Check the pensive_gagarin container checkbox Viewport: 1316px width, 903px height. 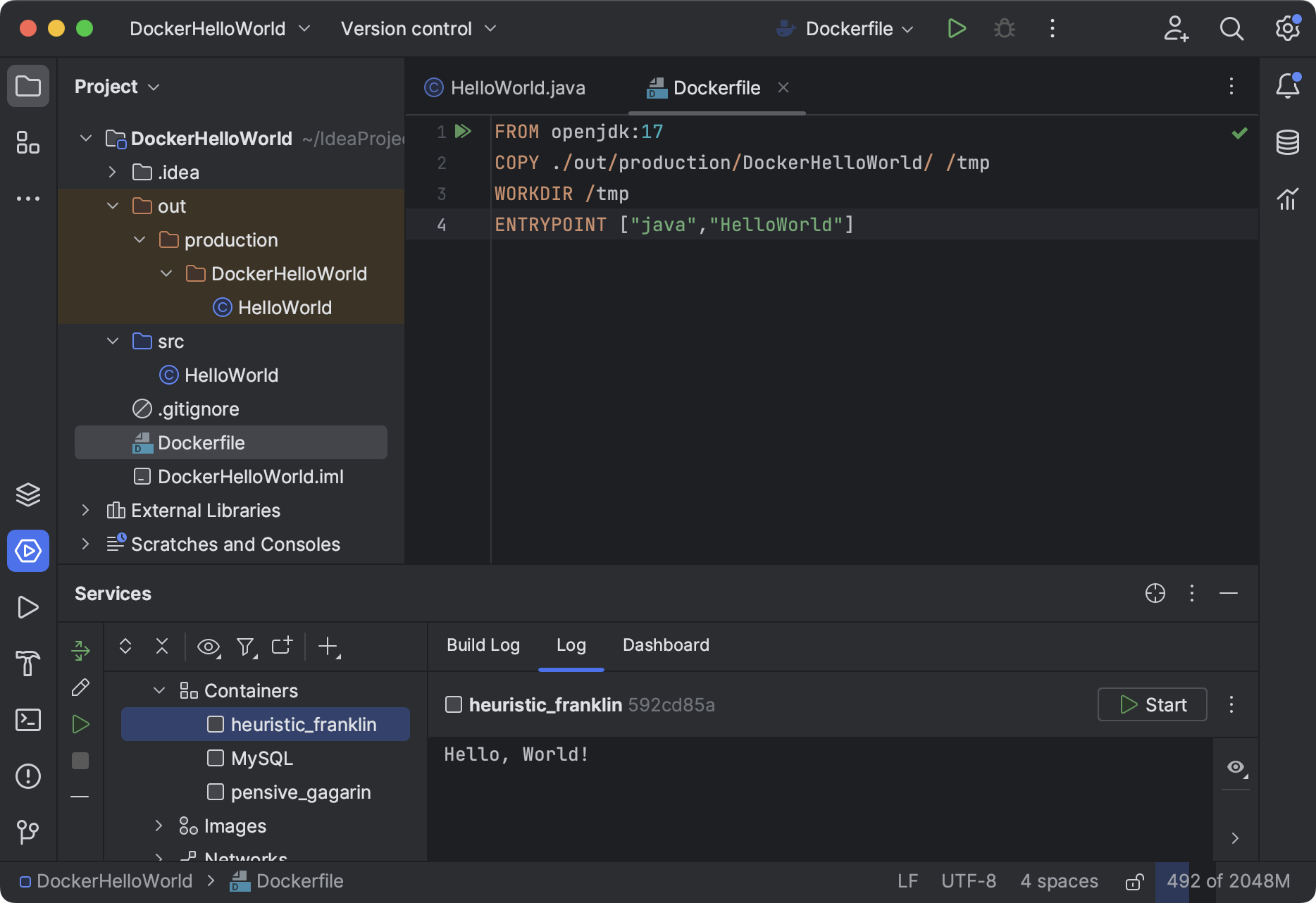pos(215,792)
